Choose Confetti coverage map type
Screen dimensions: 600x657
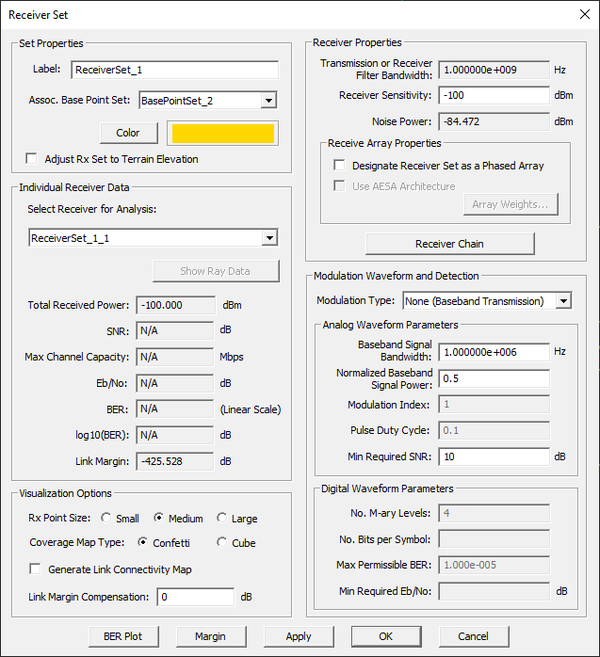coord(143,542)
